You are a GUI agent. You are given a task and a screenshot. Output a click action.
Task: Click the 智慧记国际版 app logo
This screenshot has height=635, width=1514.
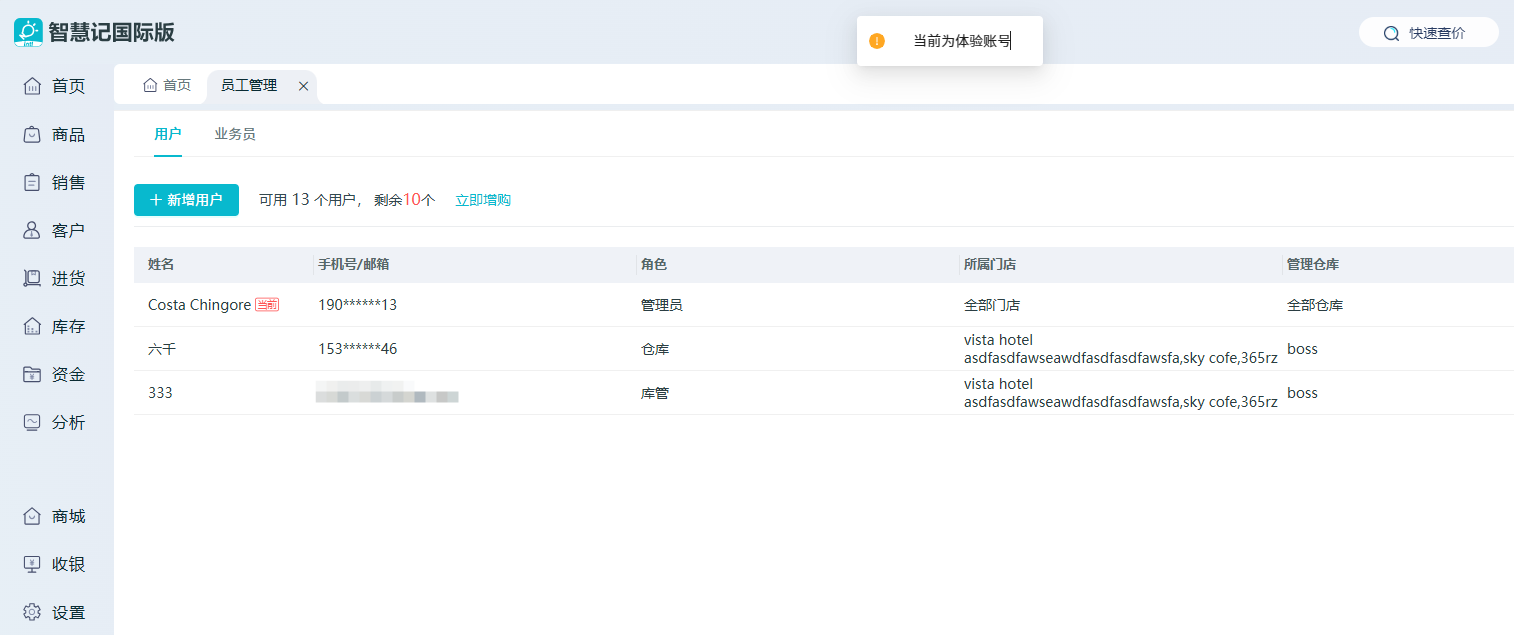pyautogui.click(x=28, y=32)
